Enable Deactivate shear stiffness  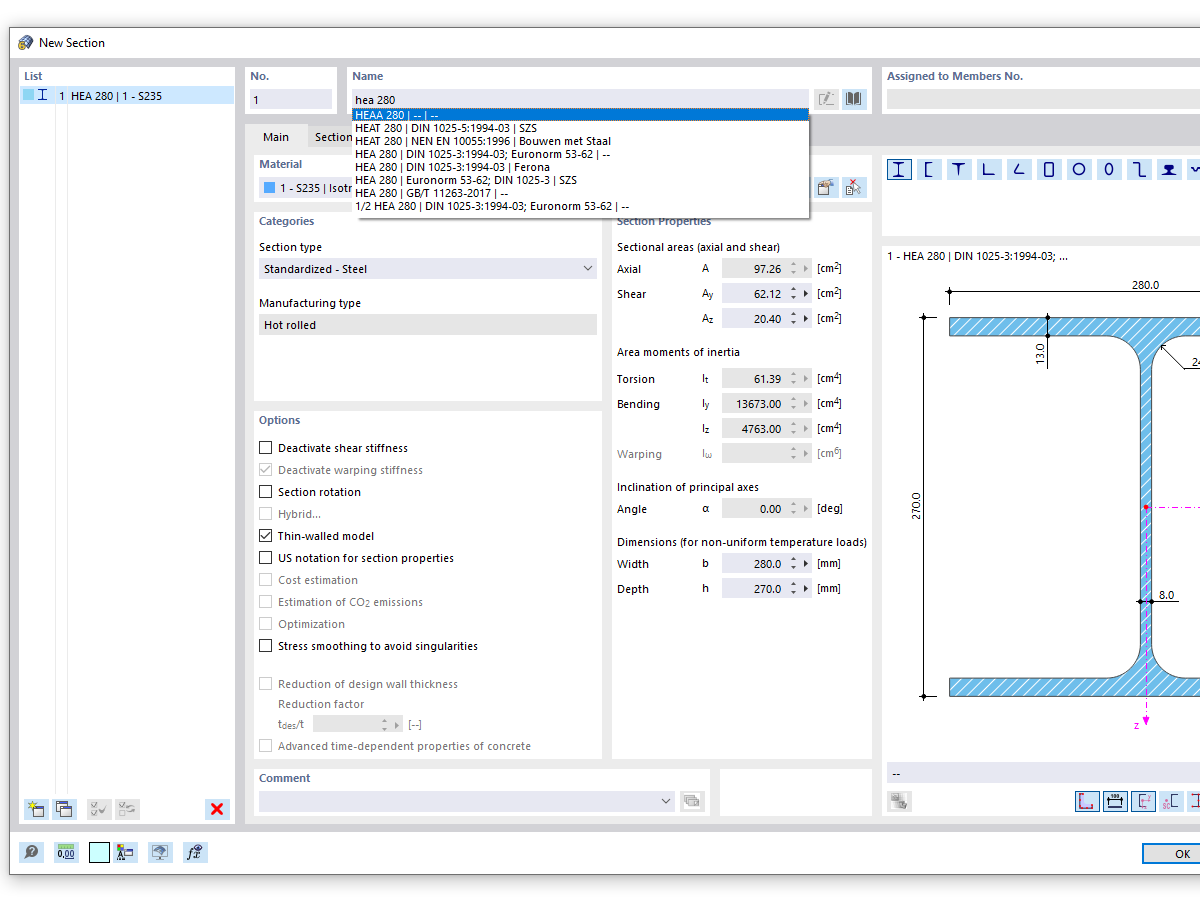tap(266, 448)
